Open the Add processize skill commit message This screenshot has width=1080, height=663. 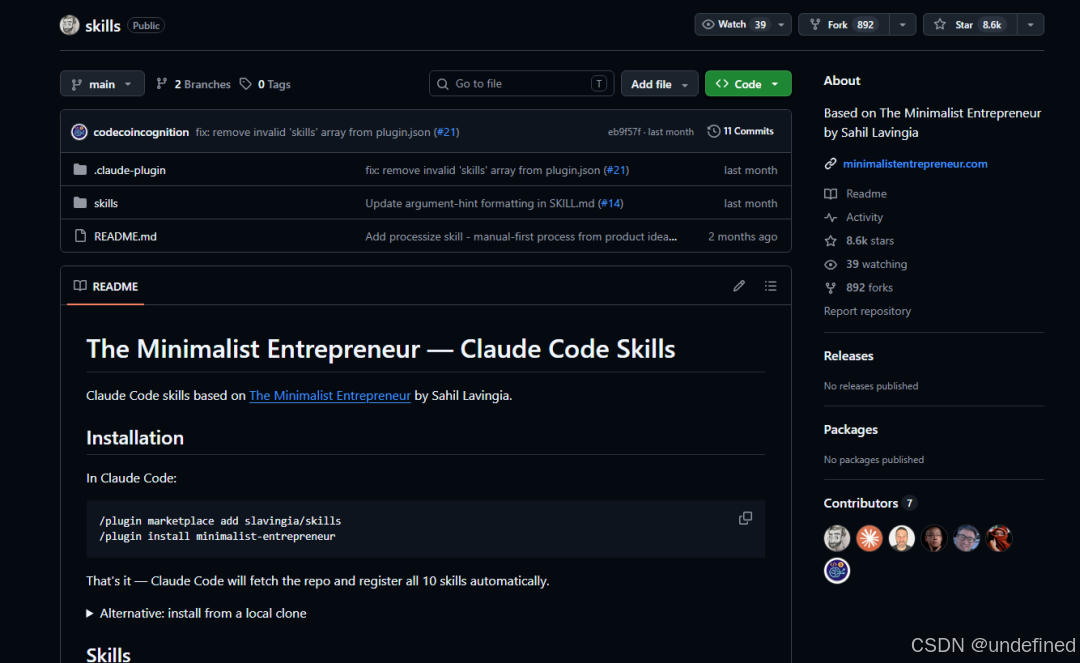521,236
